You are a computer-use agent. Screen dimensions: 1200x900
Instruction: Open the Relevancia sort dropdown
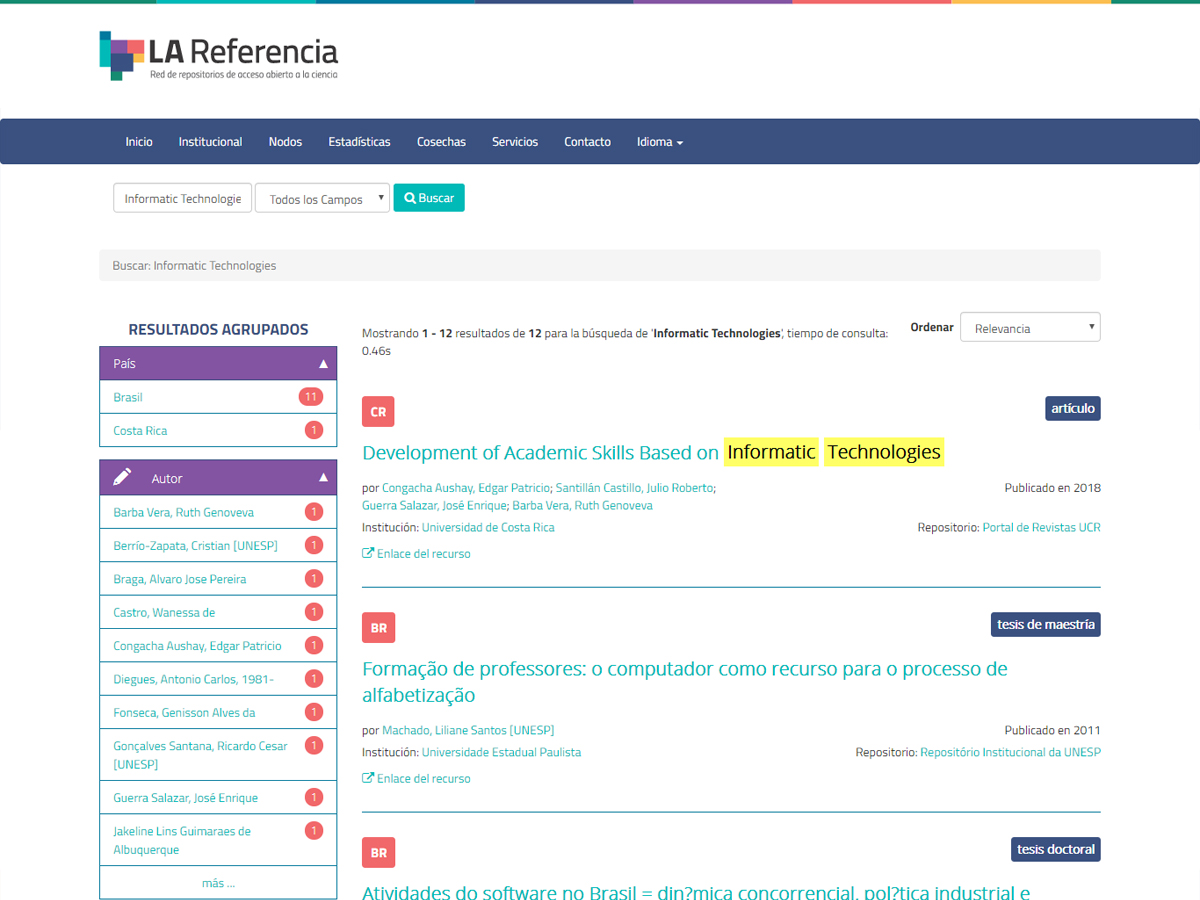click(1029, 328)
